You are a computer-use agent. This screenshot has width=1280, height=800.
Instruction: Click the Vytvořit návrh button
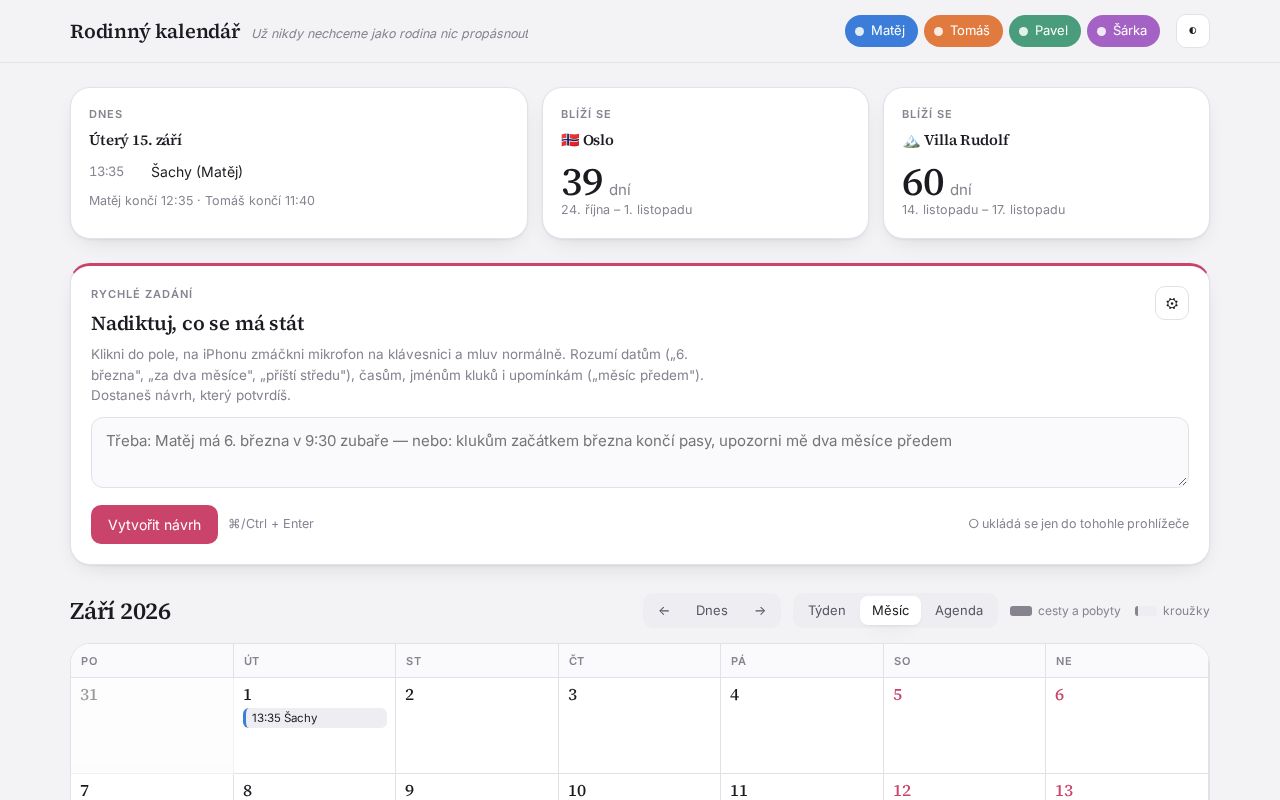[154, 525]
